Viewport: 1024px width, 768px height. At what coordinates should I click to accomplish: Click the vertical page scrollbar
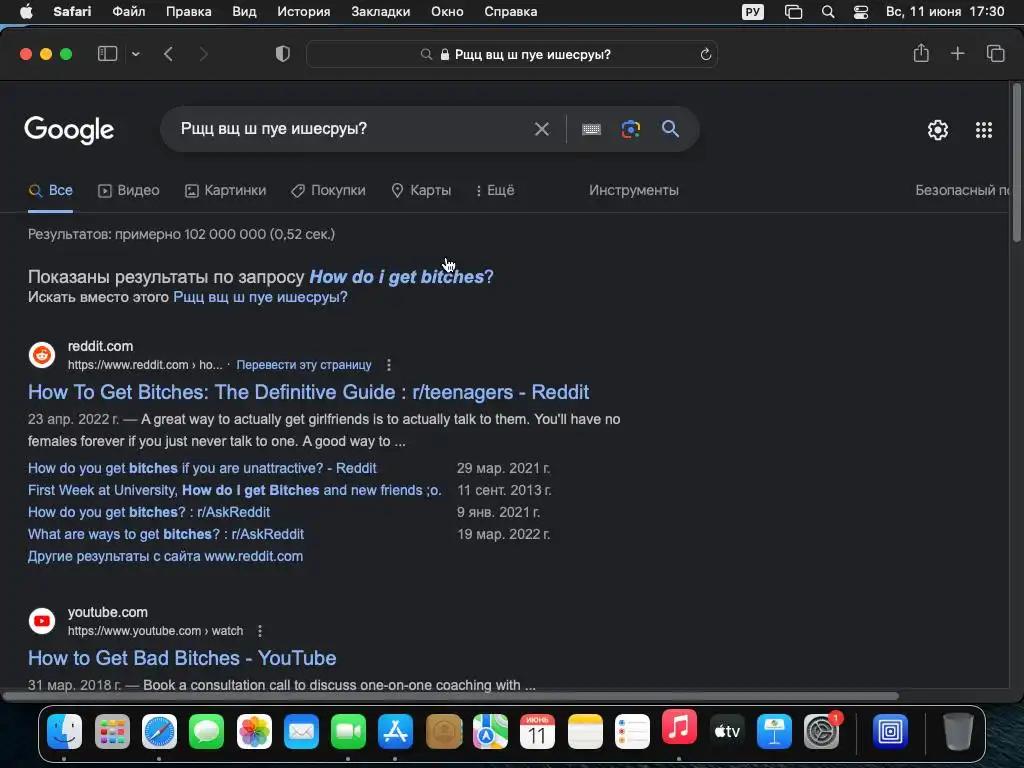1016,163
